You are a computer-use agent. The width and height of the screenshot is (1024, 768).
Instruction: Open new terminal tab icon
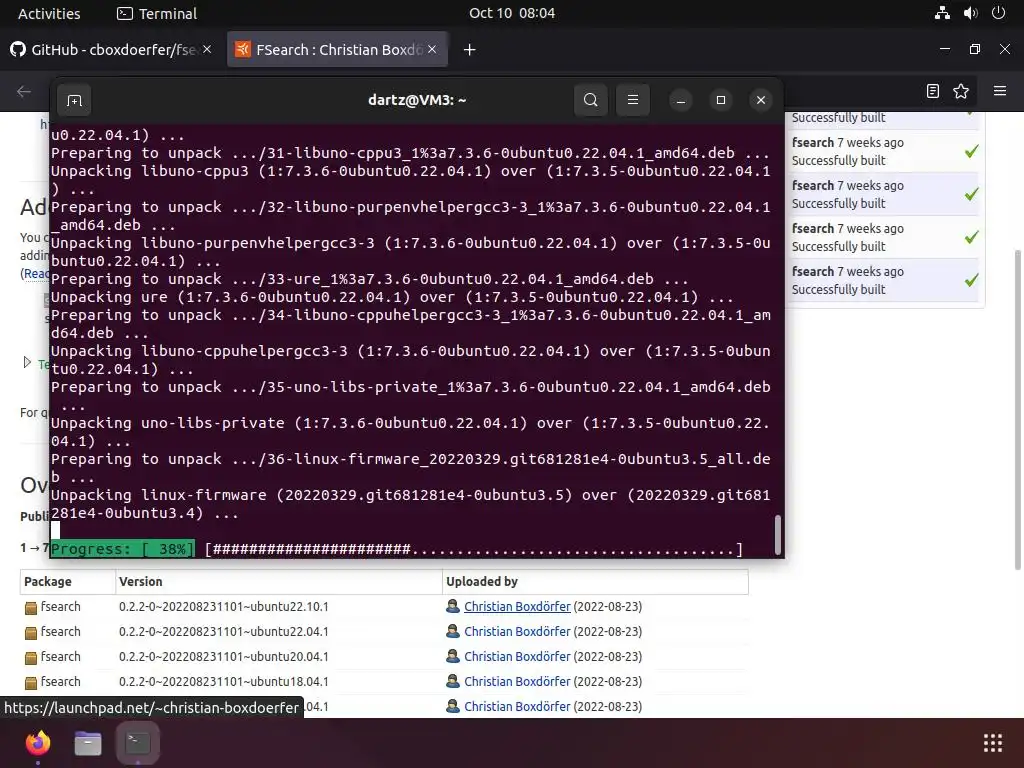[x=74, y=100]
